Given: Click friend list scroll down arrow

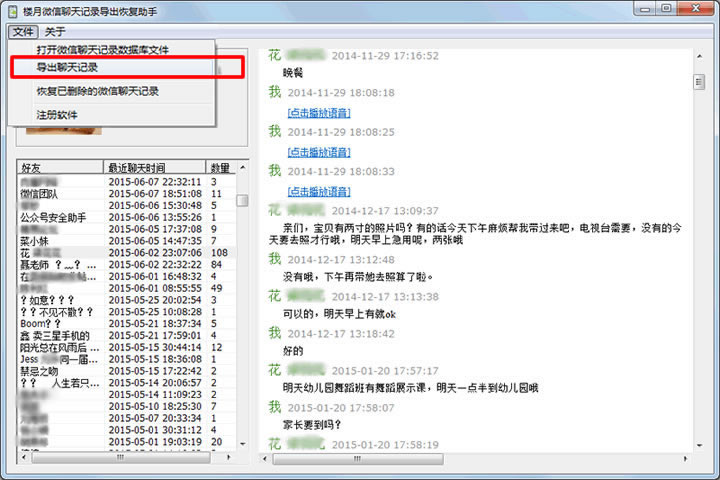Looking at the screenshot, I should tap(242, 444).
